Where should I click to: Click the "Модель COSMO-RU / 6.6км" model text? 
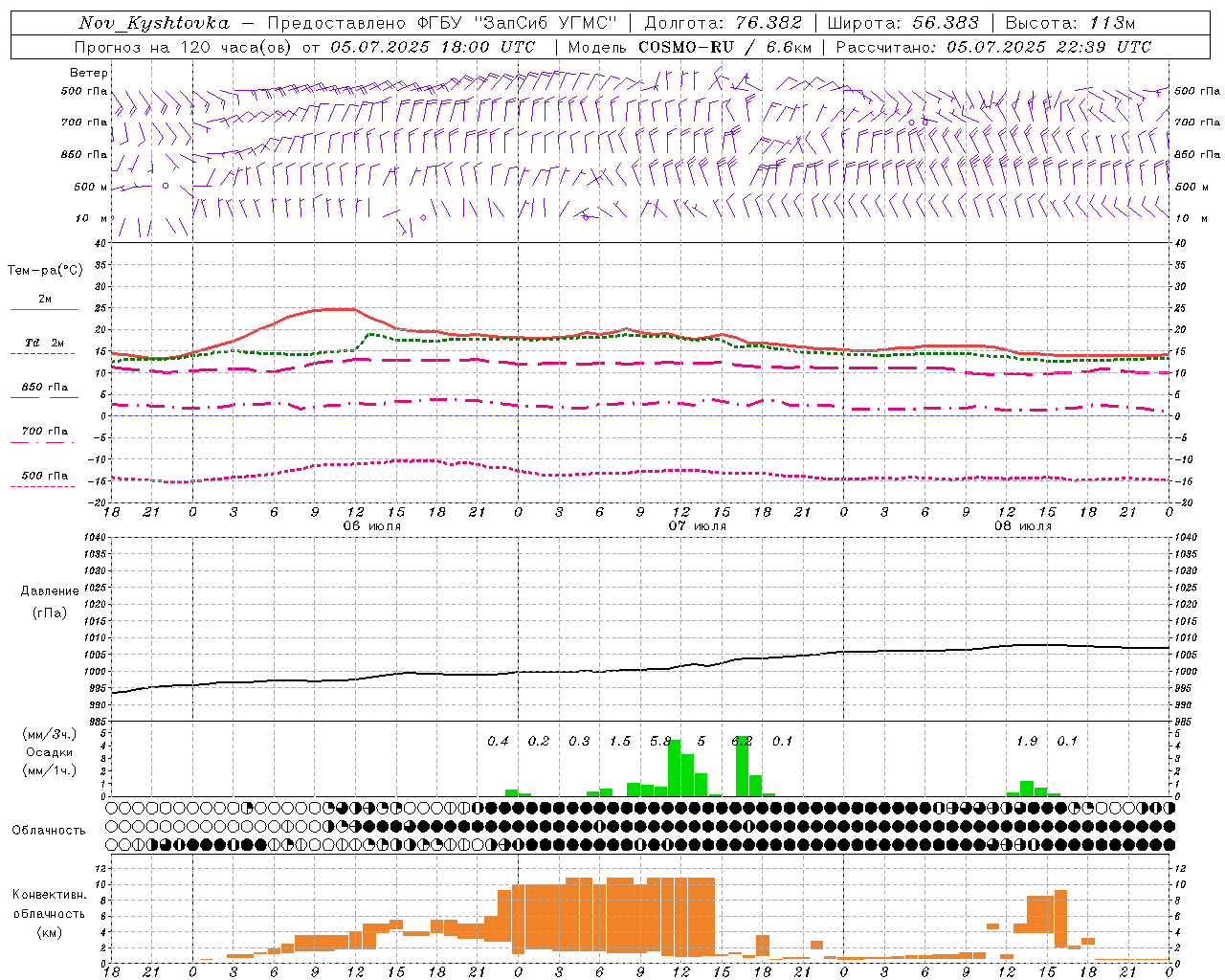(x=690, y=47)
